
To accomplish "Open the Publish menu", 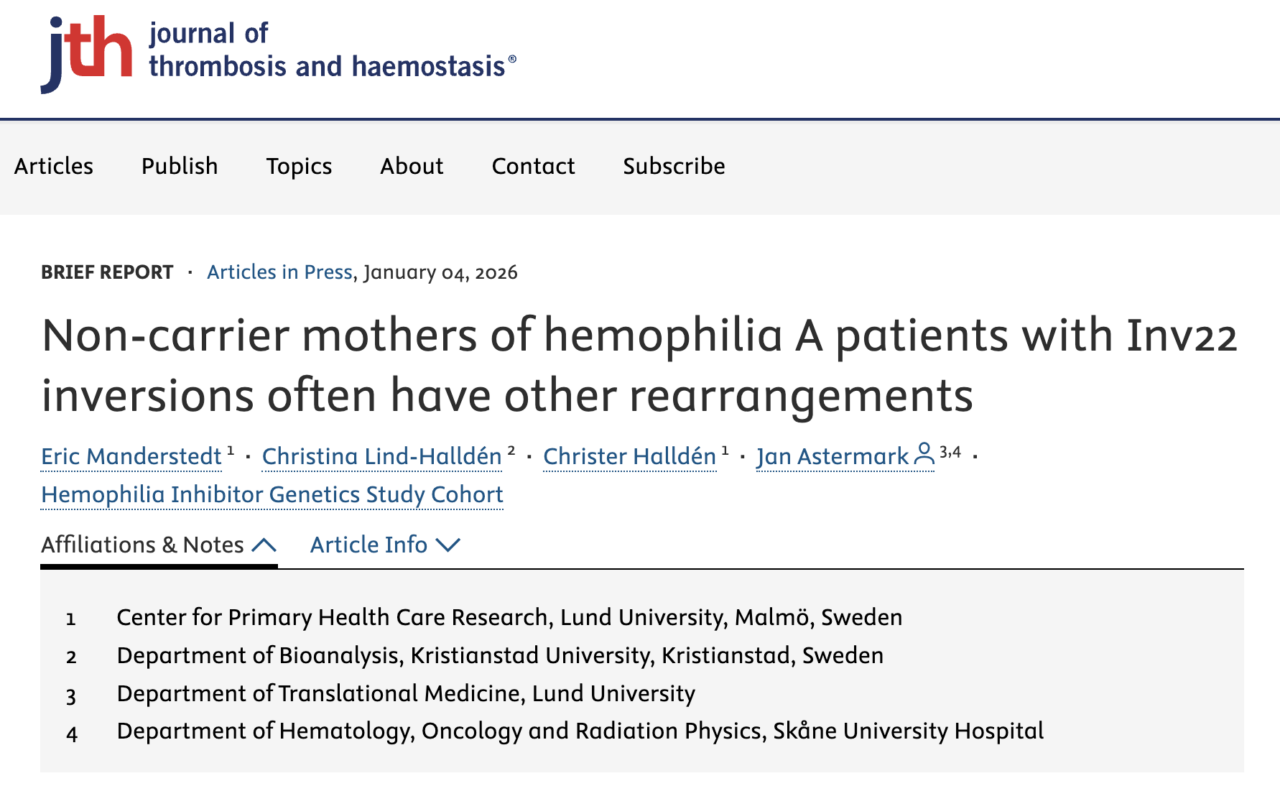I will click(179, 166).
